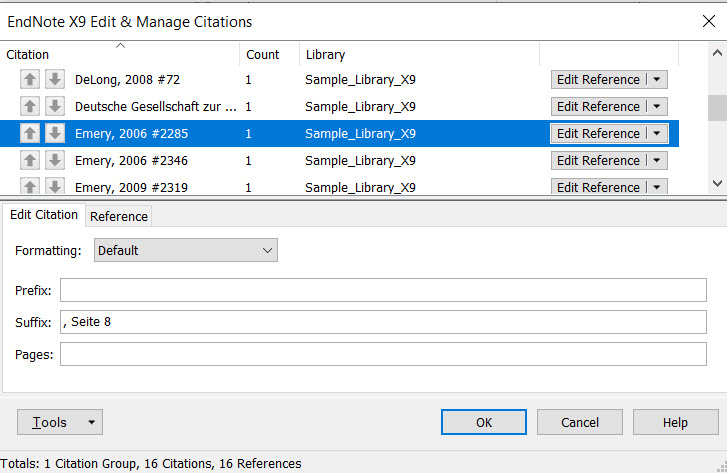Move Emery, 2006 #2285 citation up
This screenshot has width=727, height=473.
(30, 134)
